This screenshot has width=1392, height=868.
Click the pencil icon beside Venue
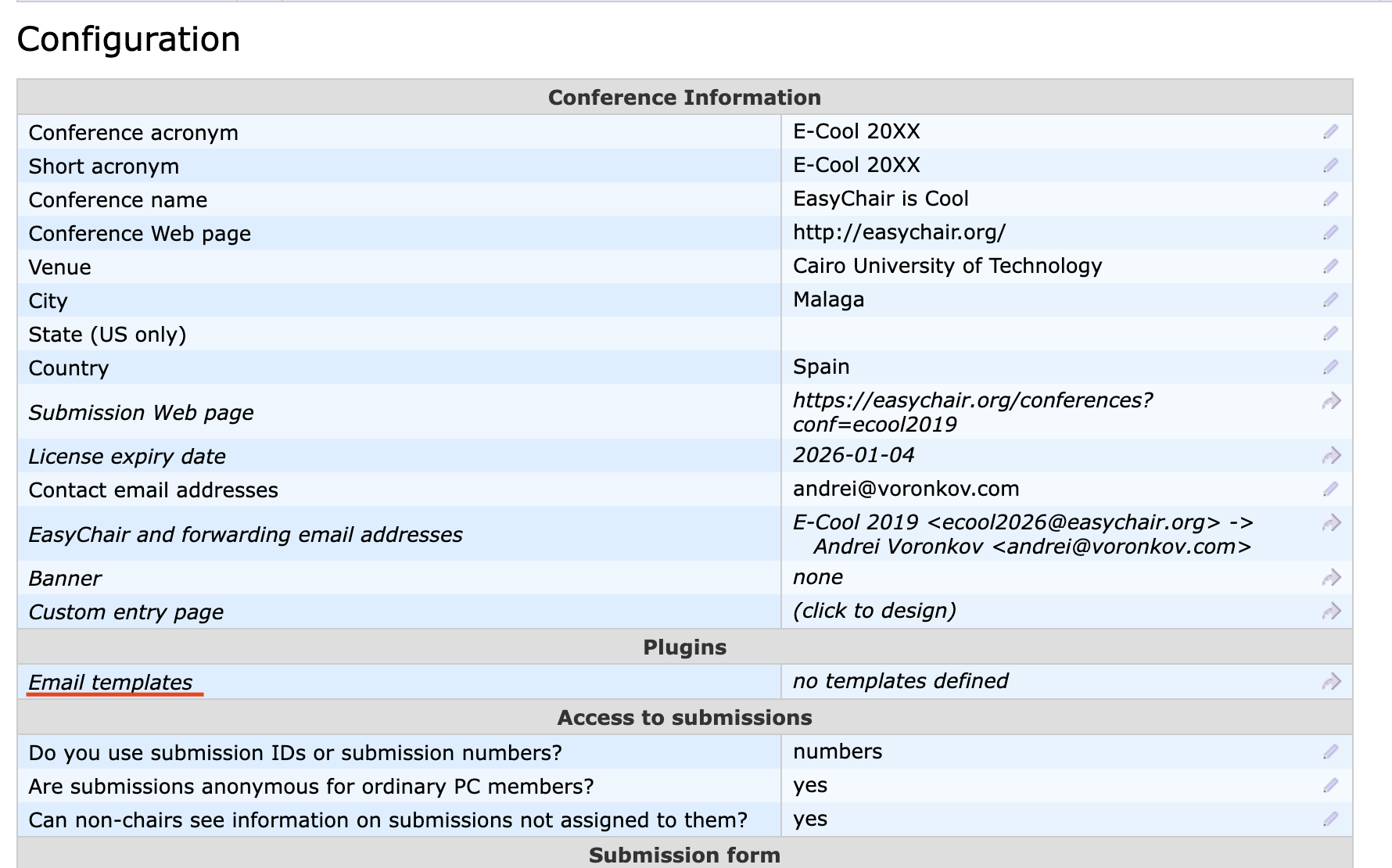coord(1330,267)
